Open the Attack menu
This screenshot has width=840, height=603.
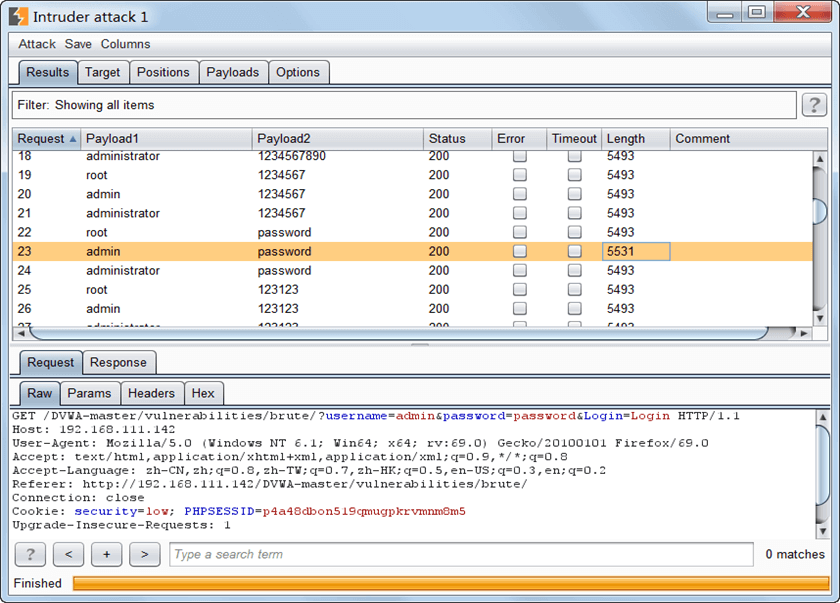click(x=37, y=44)
